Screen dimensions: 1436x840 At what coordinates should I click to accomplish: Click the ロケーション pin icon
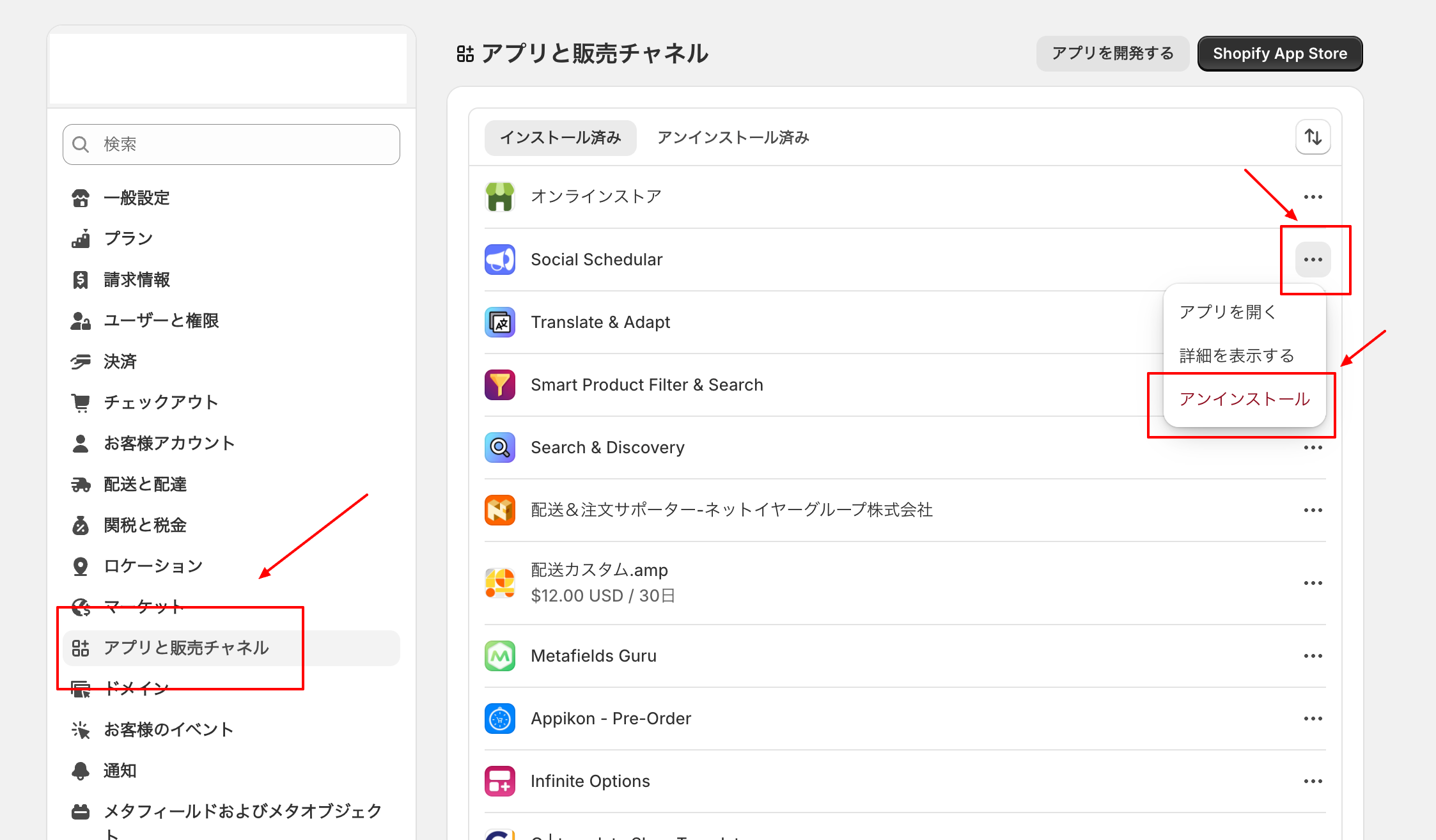[81, 566]
